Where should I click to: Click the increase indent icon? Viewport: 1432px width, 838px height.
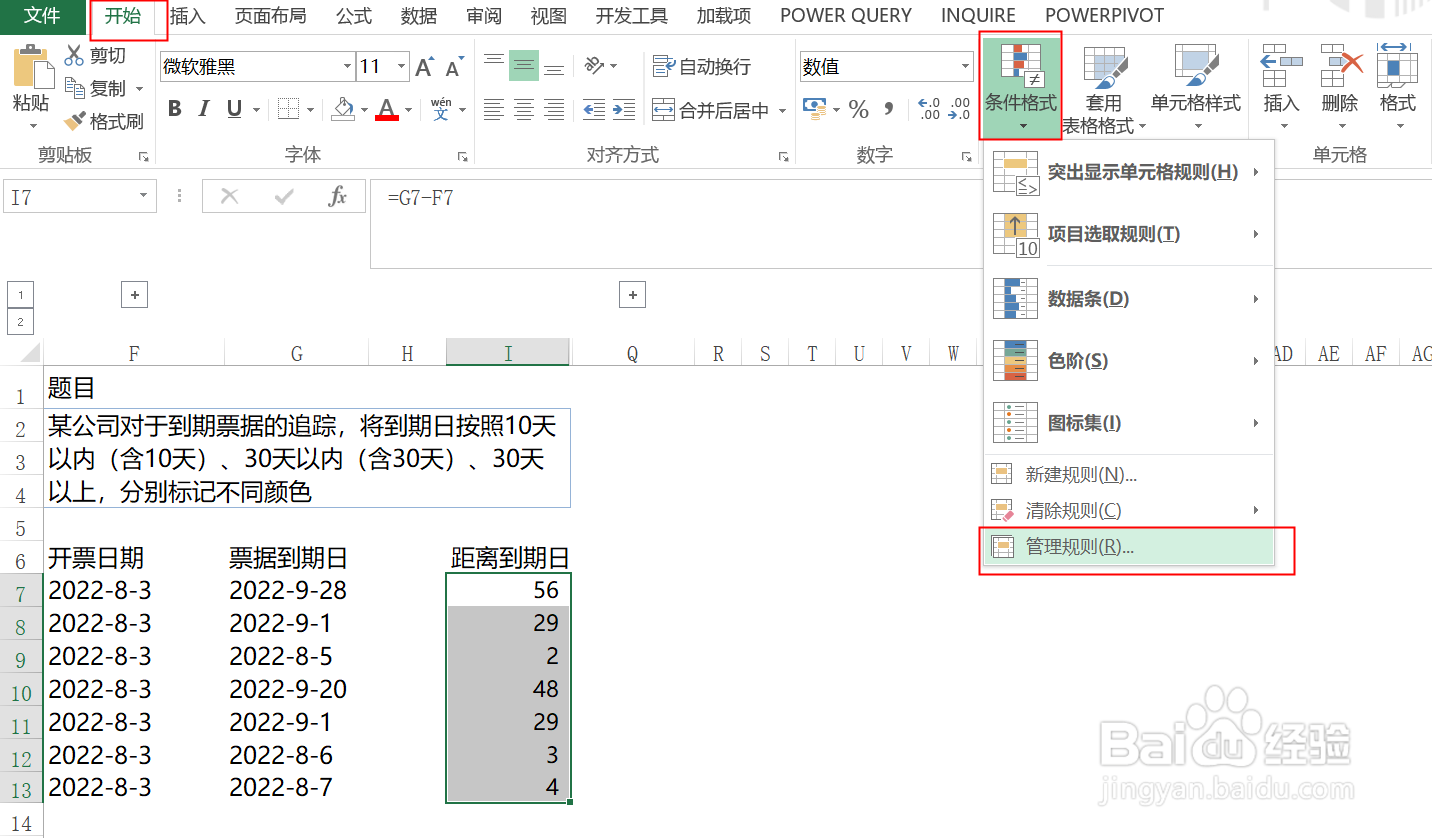click(x=624, y=109)
